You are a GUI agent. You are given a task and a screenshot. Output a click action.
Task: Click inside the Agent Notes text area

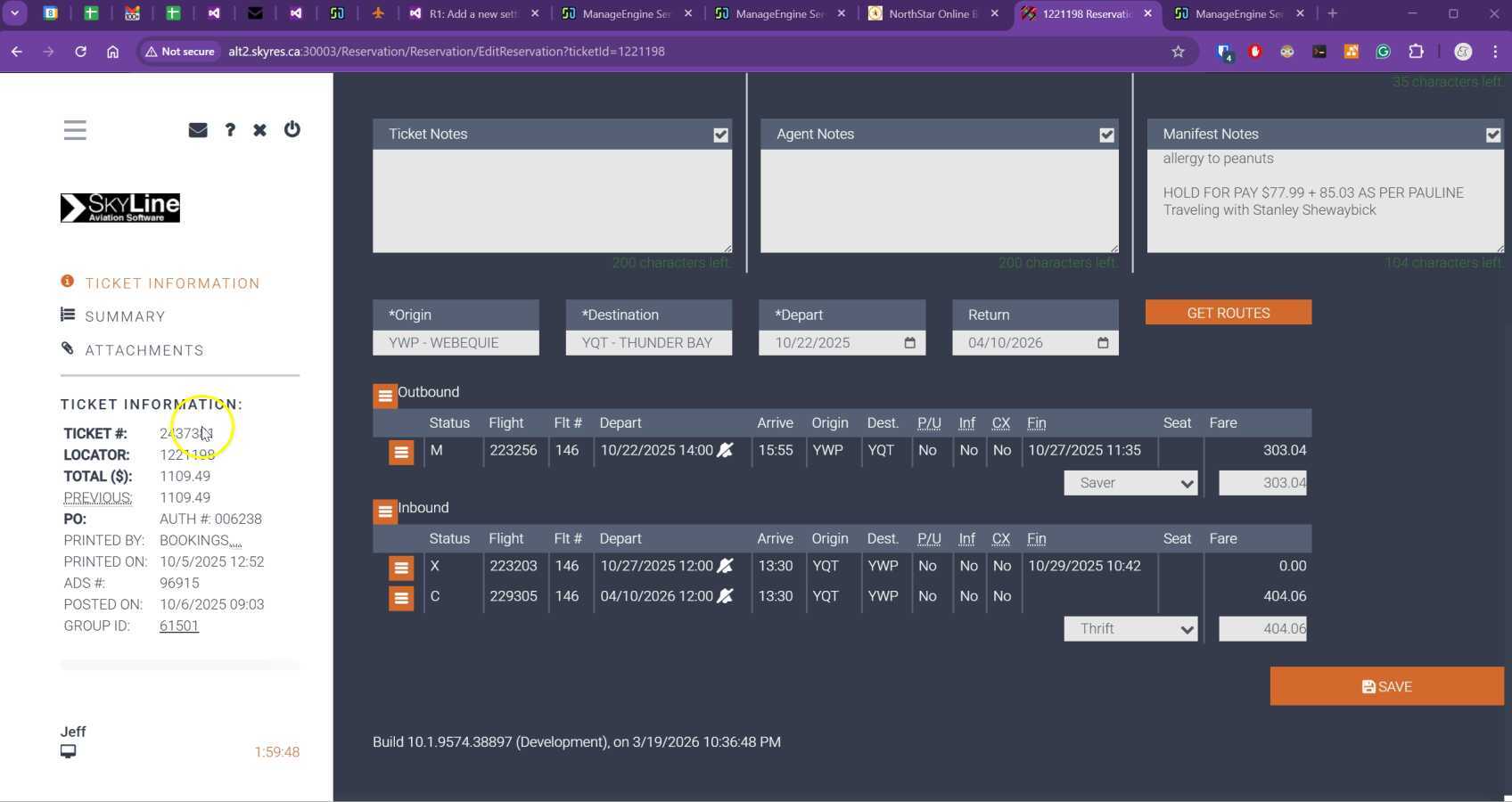(x=939, y=200)
